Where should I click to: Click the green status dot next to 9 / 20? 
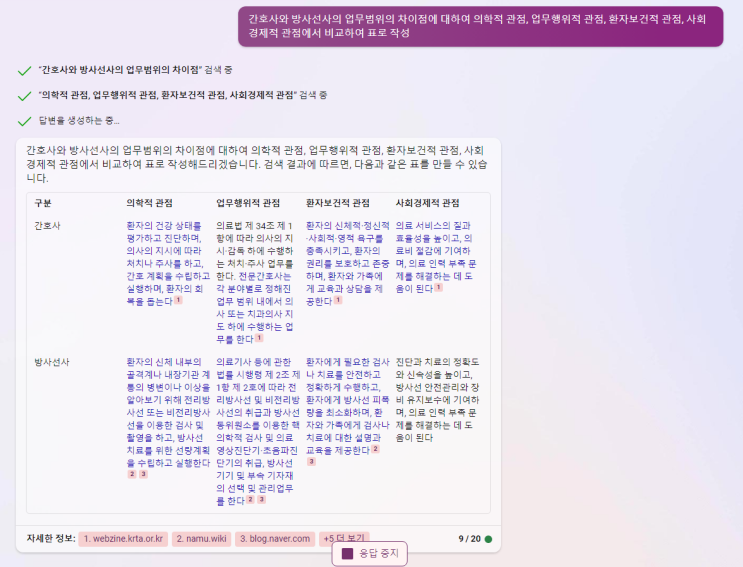pyautogui.click(x=488, y=539)
